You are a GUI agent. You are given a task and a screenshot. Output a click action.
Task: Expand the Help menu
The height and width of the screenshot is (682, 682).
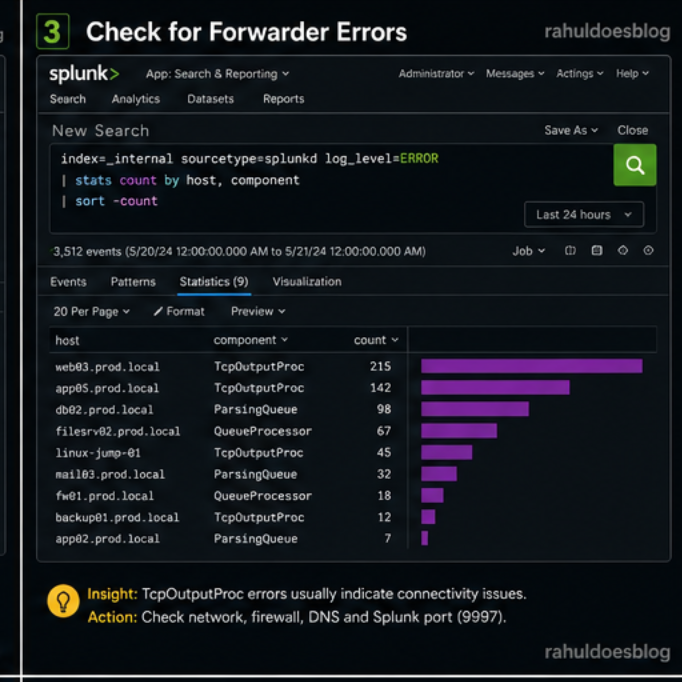click(632, 74)
